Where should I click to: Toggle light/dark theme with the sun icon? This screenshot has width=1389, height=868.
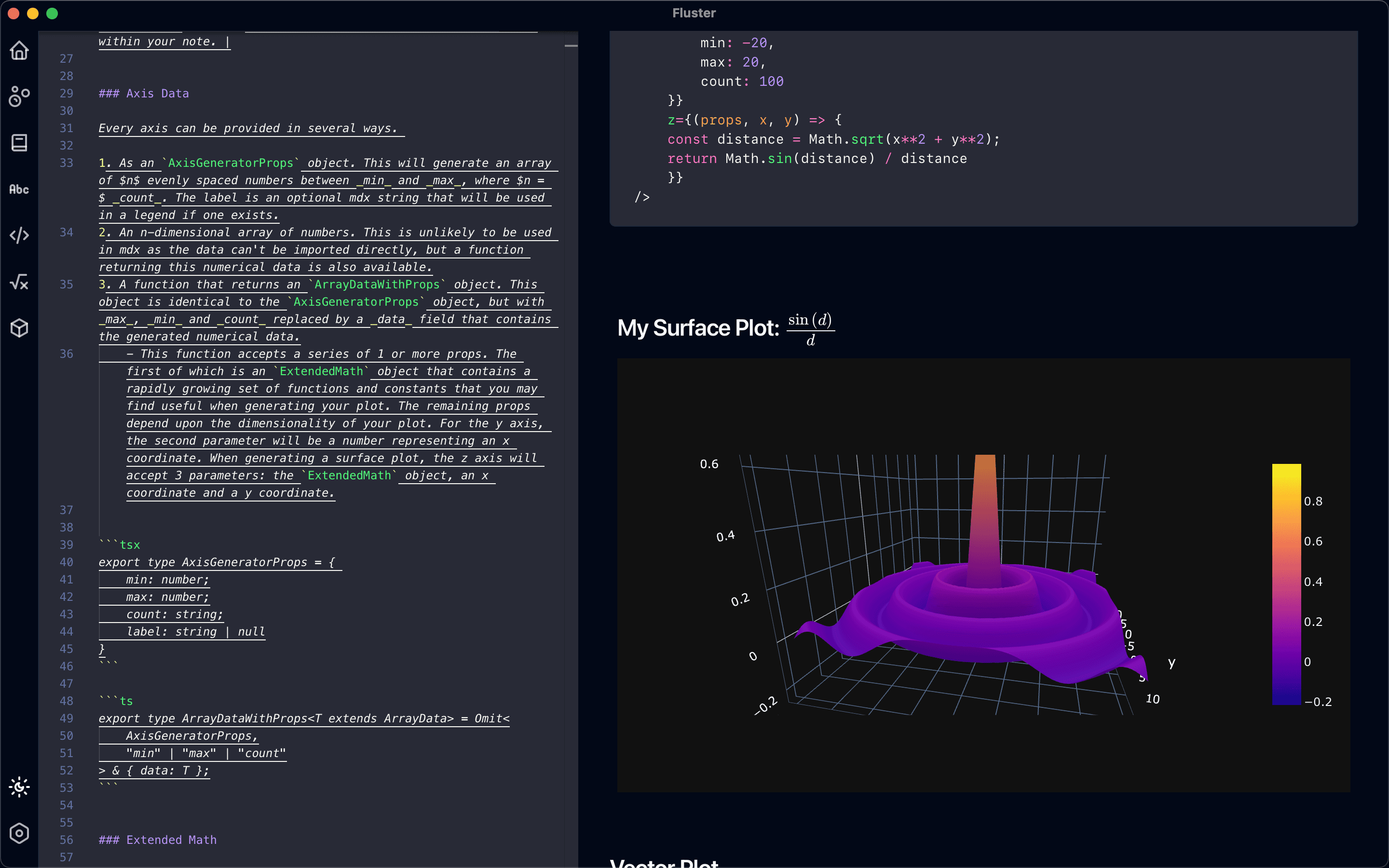pyautogui.click(x=19, y=787)
